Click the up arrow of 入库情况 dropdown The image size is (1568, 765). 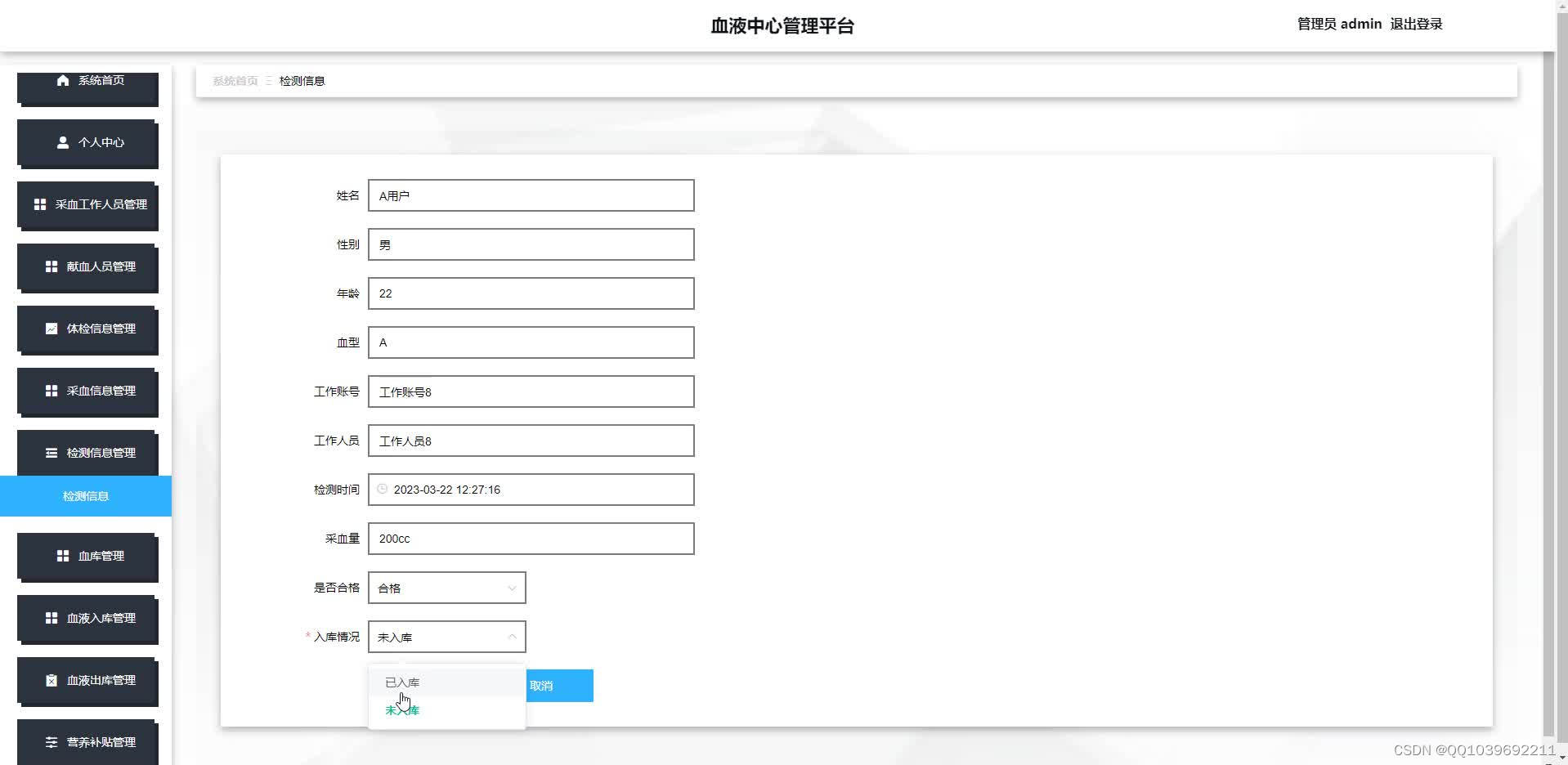512,637
